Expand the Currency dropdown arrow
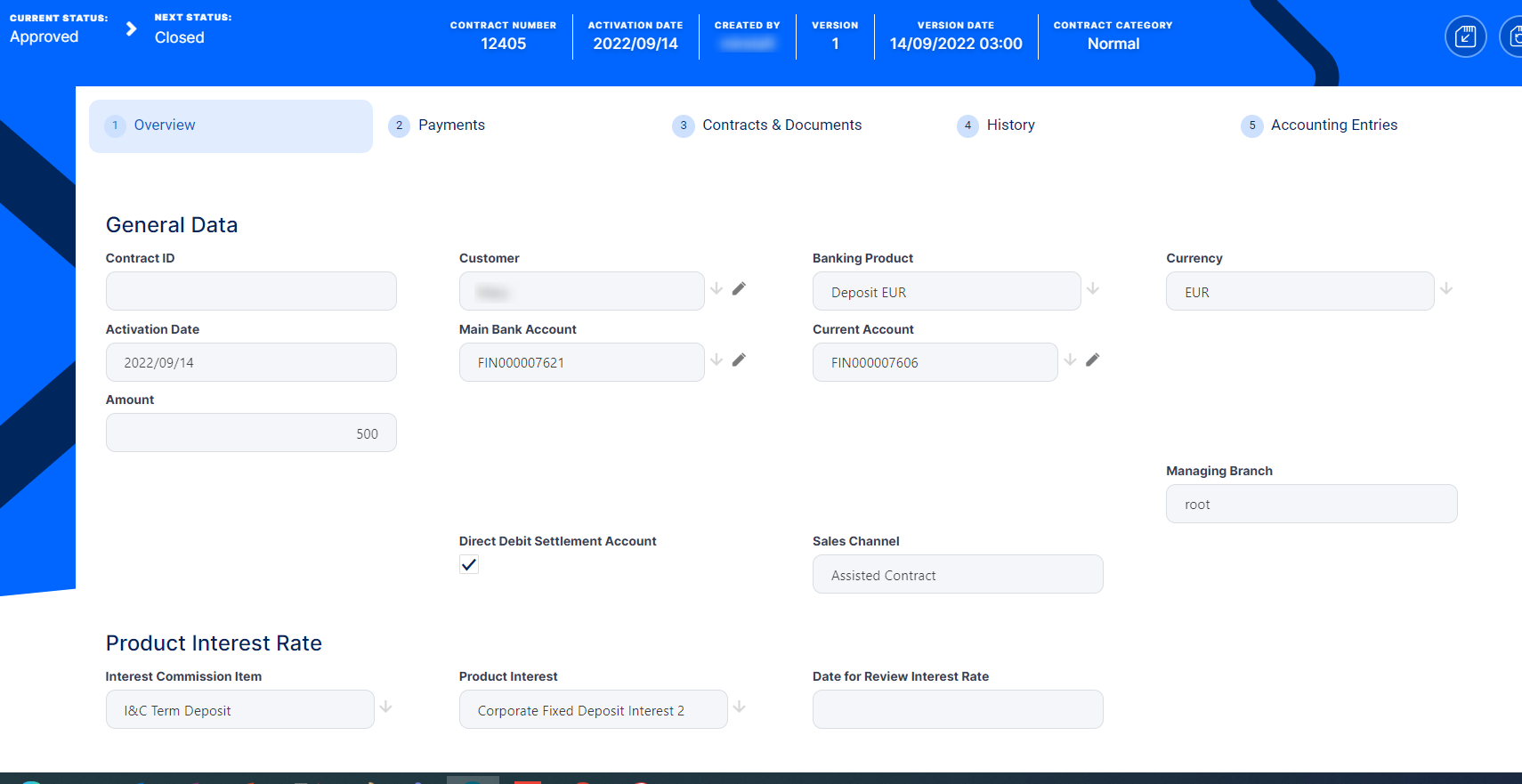The width and height of the screenshot is (1522, 784). click(x=1446, y=288)
